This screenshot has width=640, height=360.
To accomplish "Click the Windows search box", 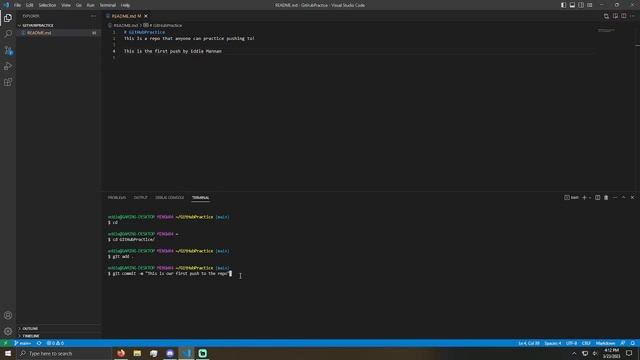I will [x=64, y=353].
